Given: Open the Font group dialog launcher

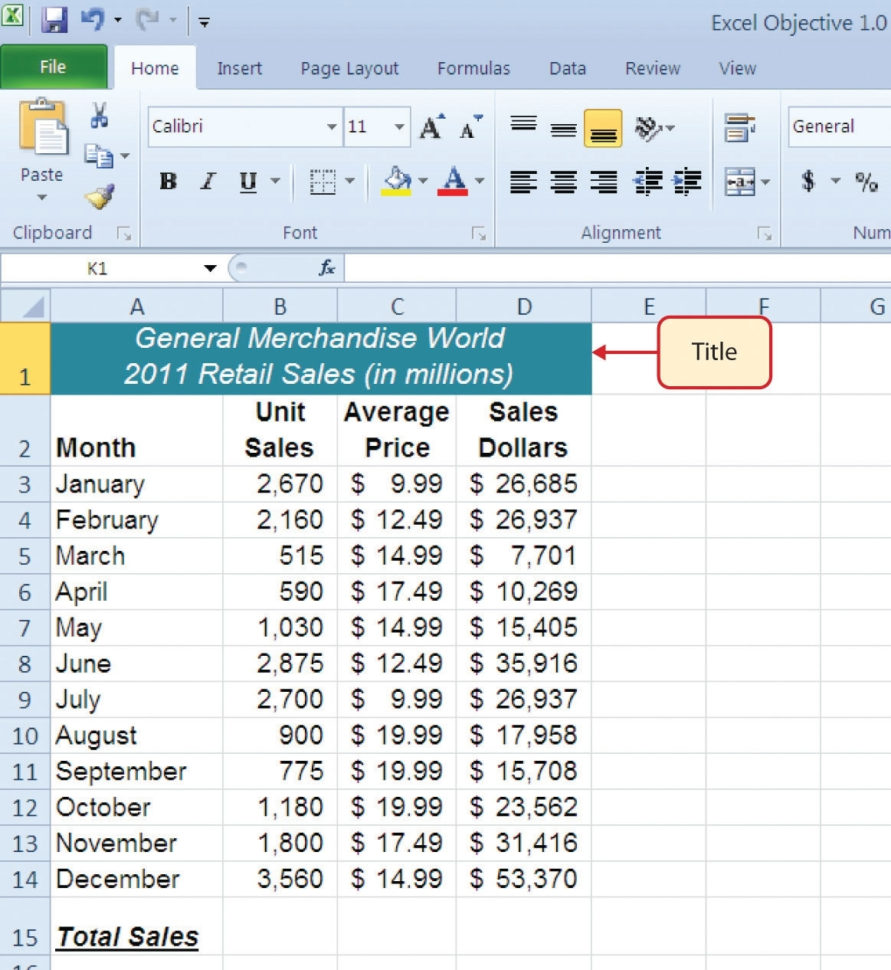Looking at the screenshot, I should [479, 232].
